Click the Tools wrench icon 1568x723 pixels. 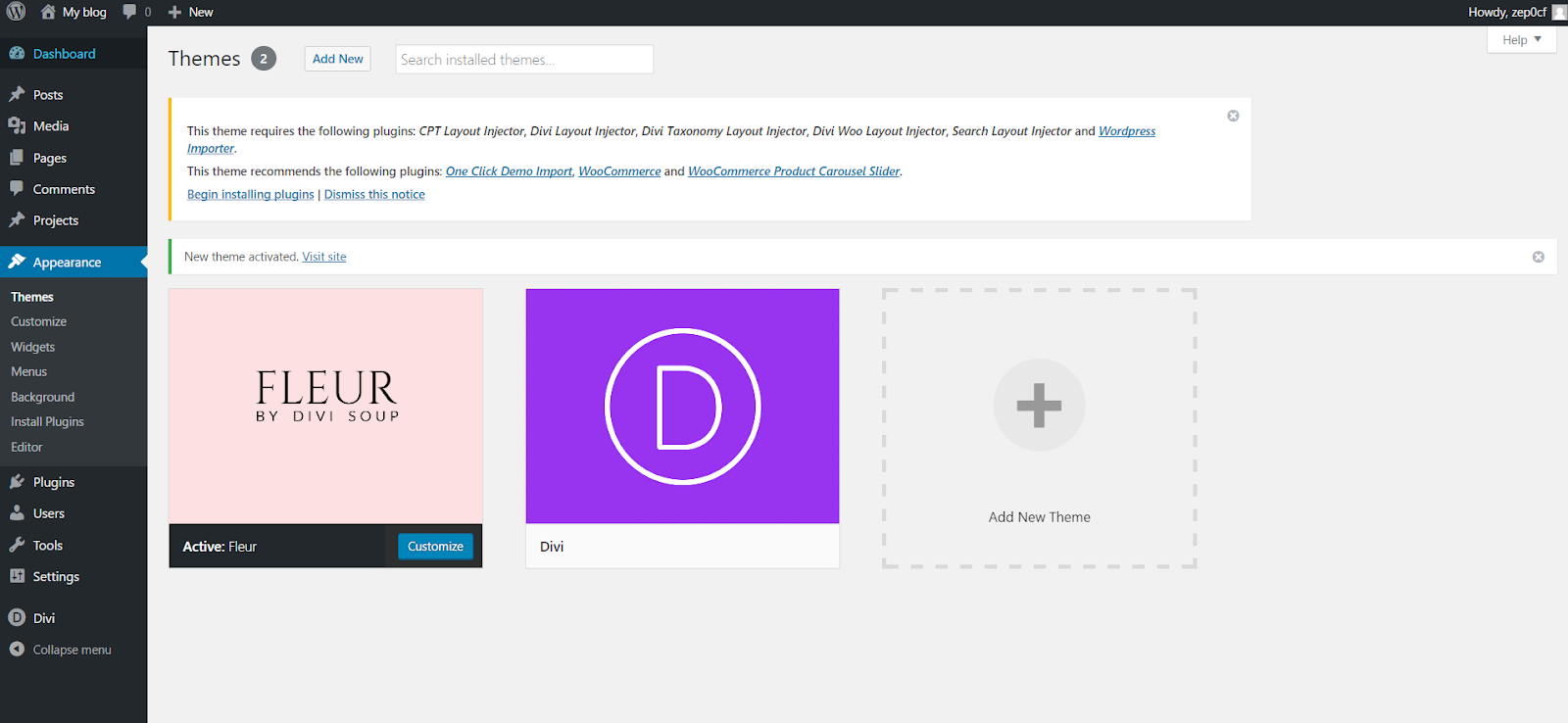tap(17, 545)
